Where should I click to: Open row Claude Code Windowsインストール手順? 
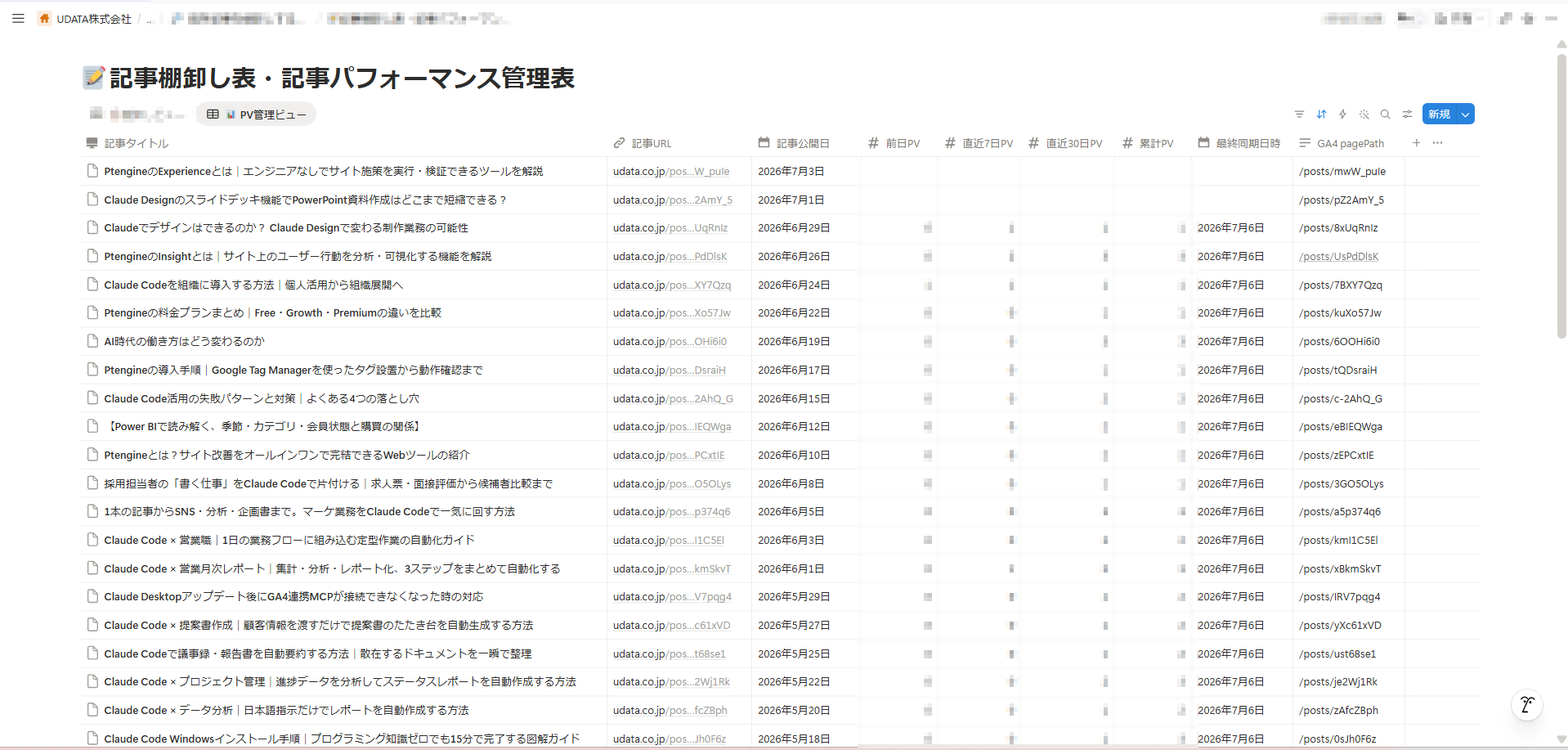[342, 739]
